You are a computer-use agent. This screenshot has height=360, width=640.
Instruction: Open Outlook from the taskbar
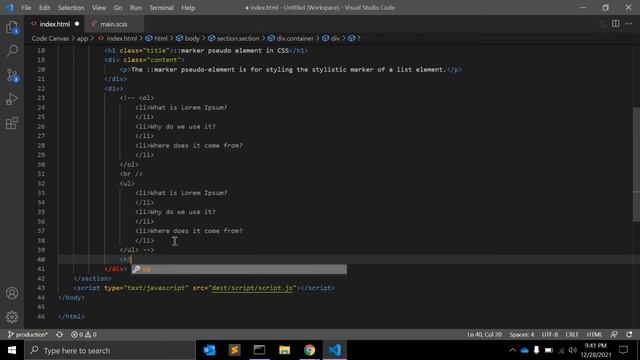click(x=209, y=350)
